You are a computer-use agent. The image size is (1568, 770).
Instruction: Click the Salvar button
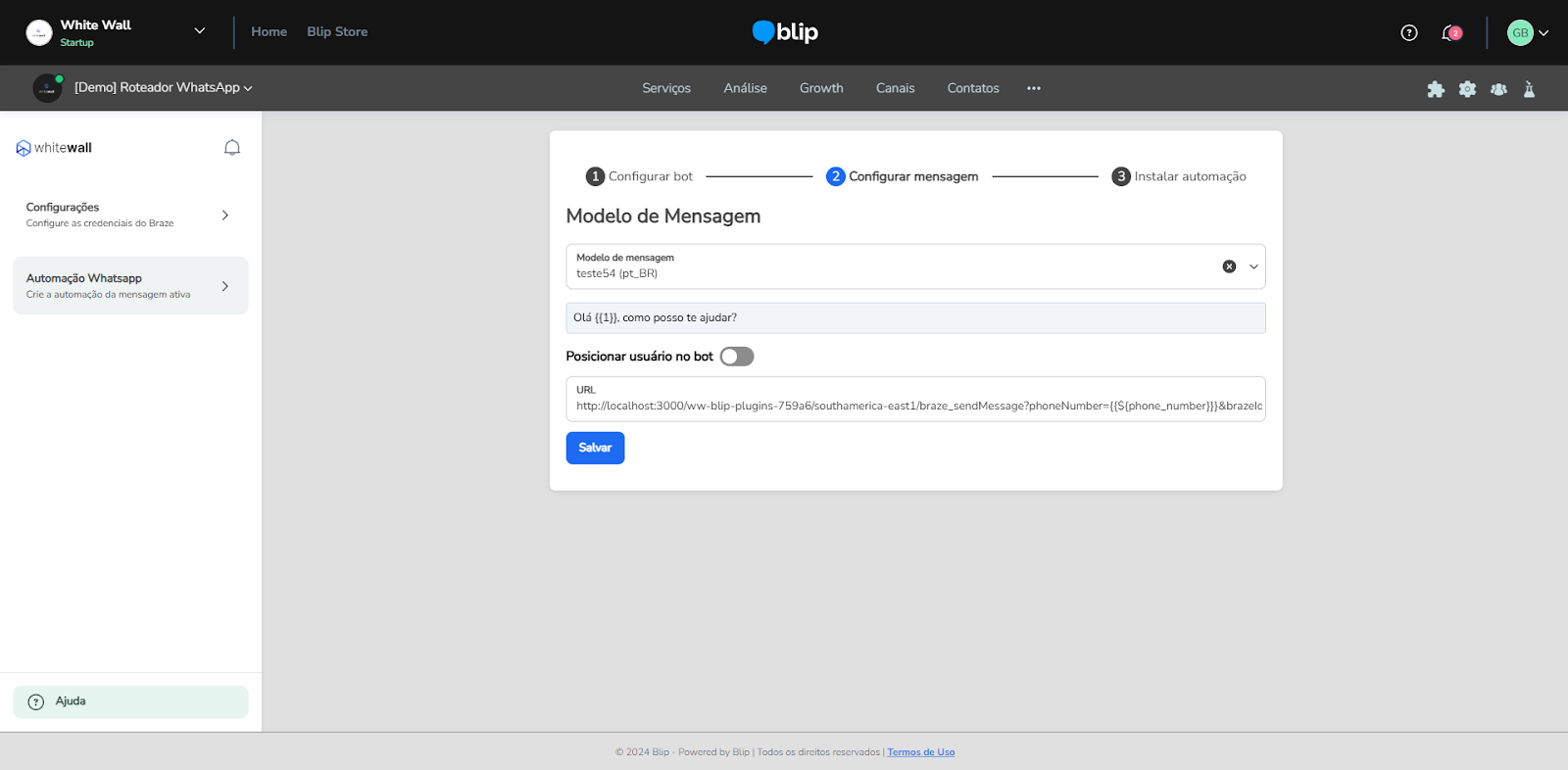pyautogui.click(x=595, y=448)
